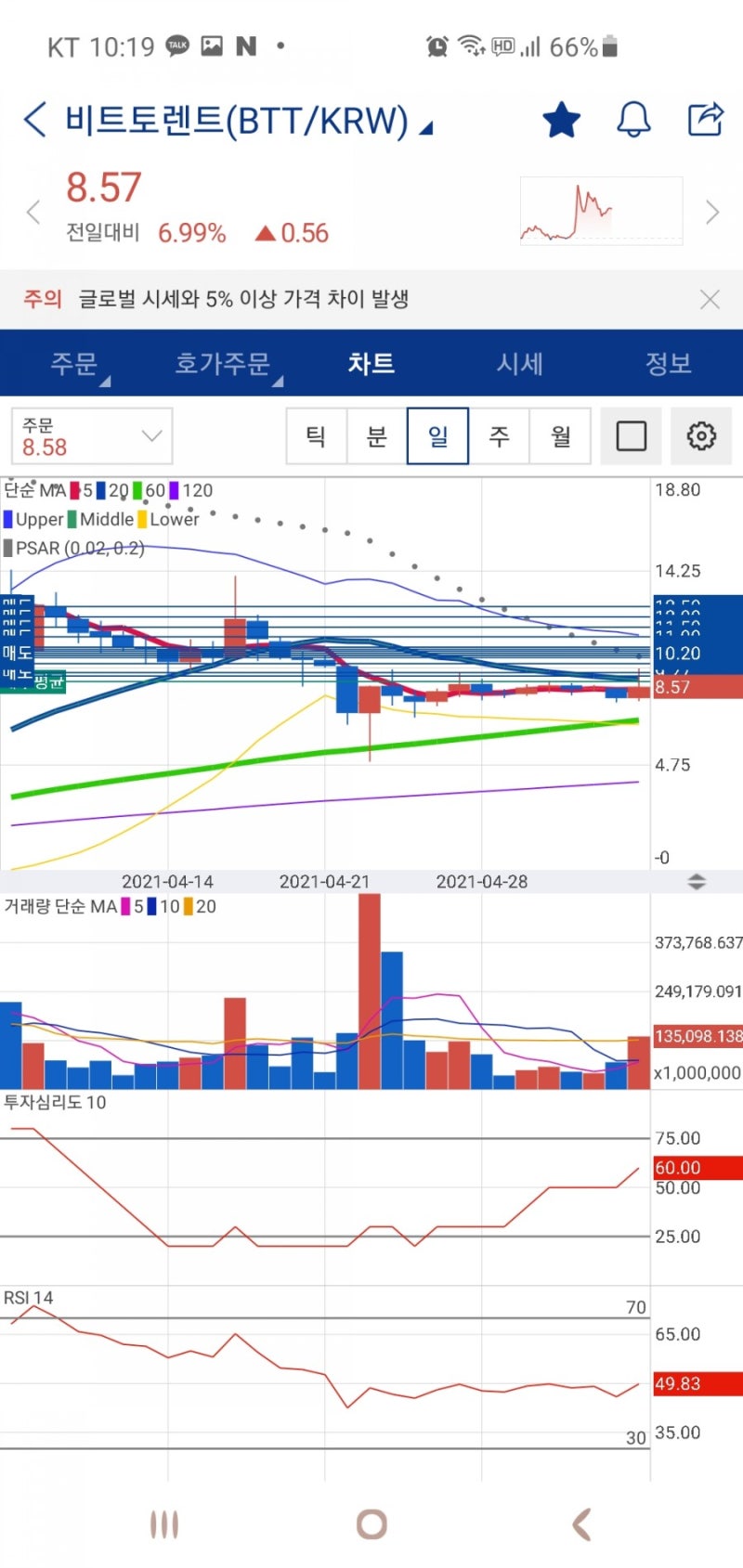This screenshot has width=743, height=1568.
Task: Tap the 매도 order marker on chart
Action: [x=17, y=653]
